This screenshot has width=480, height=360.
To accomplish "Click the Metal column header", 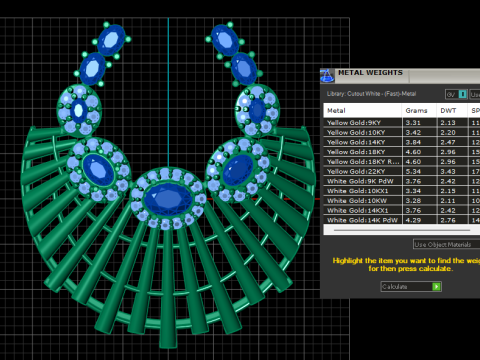I will point(362,110).
